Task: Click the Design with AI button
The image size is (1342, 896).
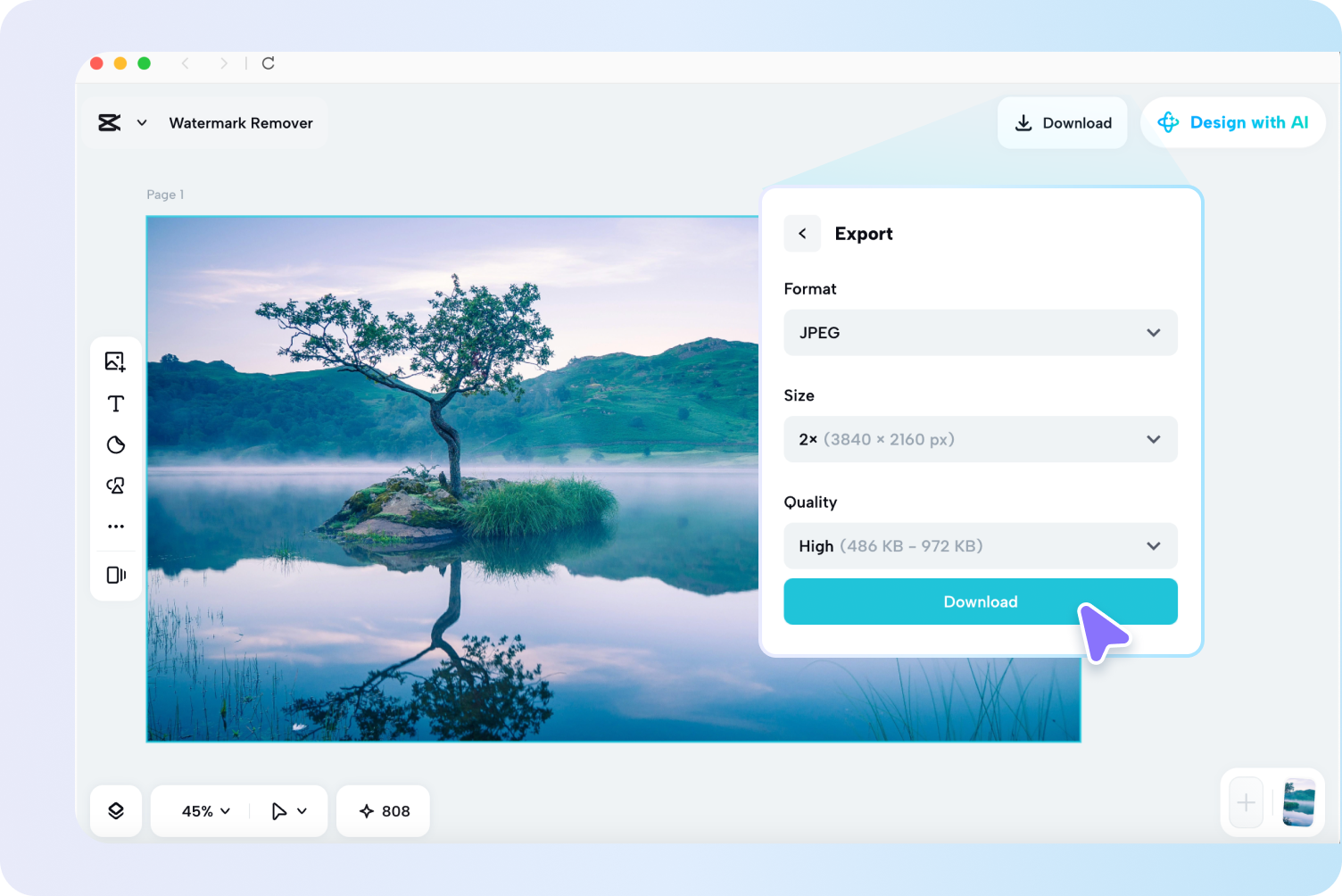Action: (1233, 122)
